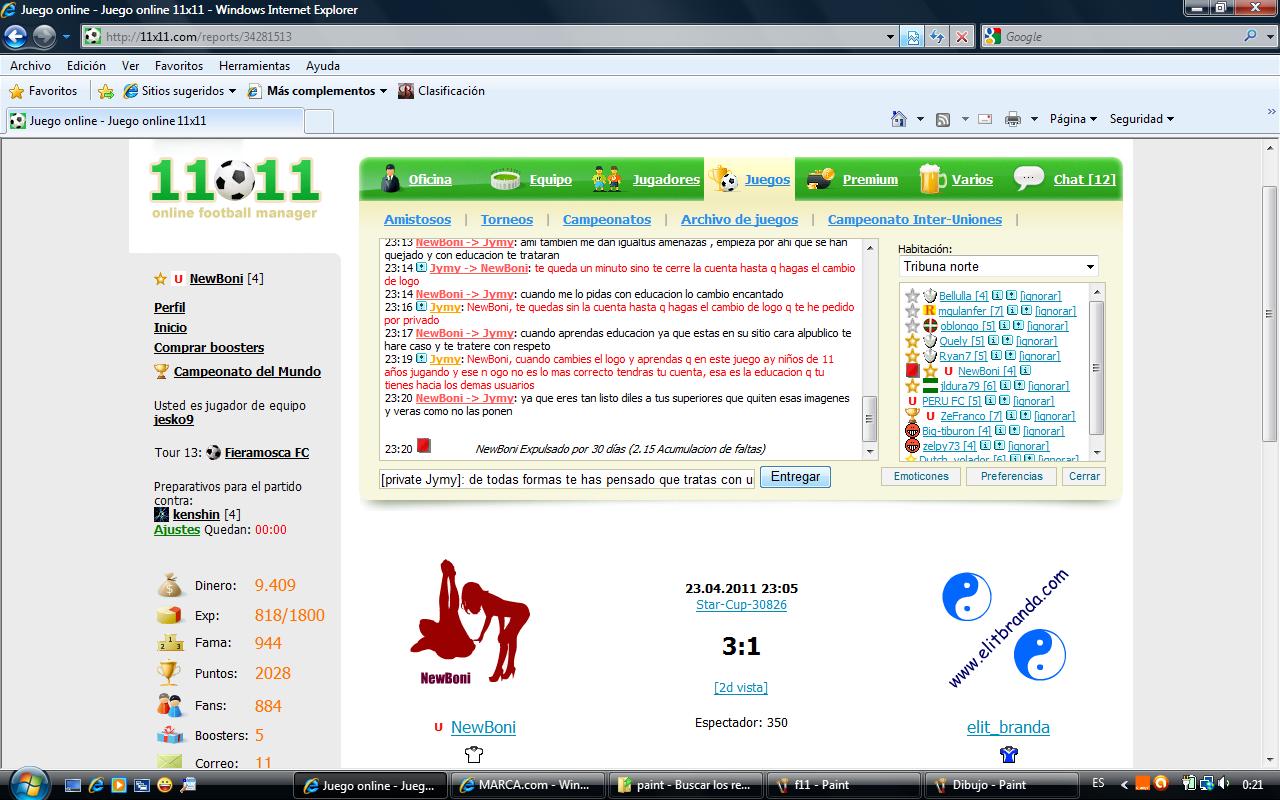The image size is (1280, 800).
Task: Click the browser back arrow button
Action: point(15,37)
